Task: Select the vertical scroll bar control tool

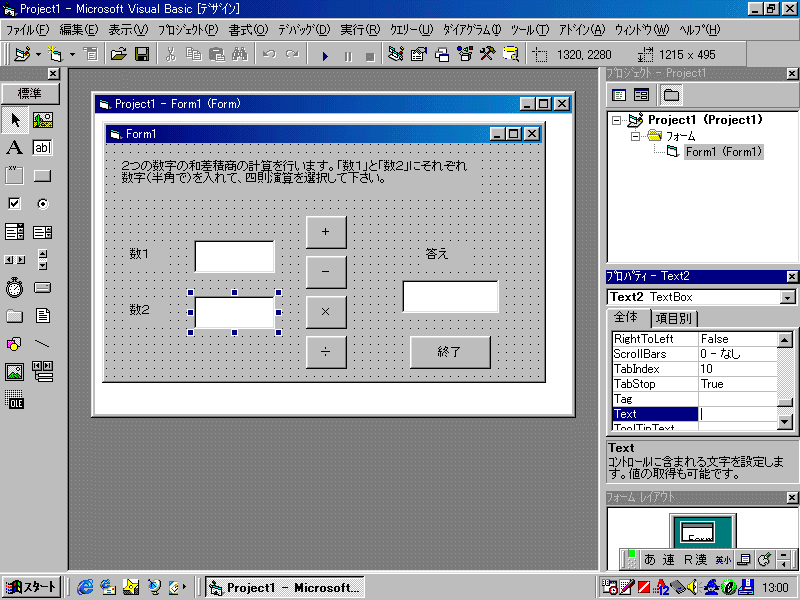Action: coord(43,260)
